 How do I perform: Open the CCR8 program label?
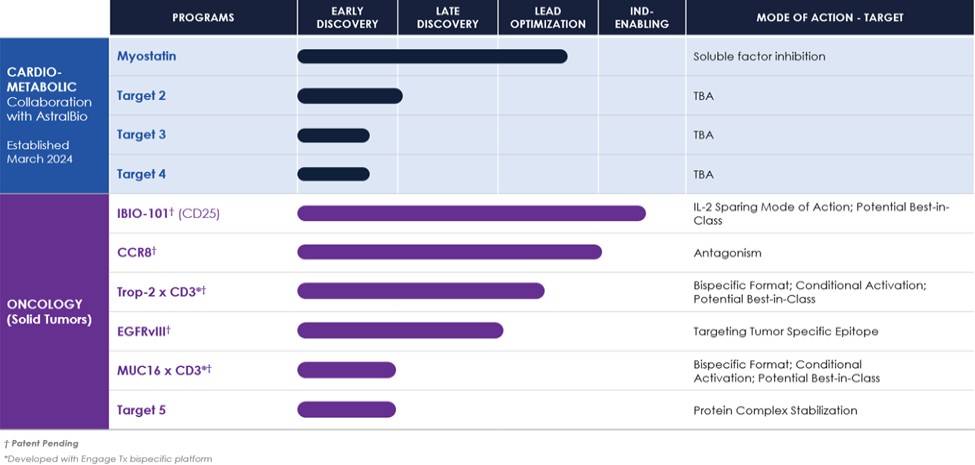click(137, 252)
